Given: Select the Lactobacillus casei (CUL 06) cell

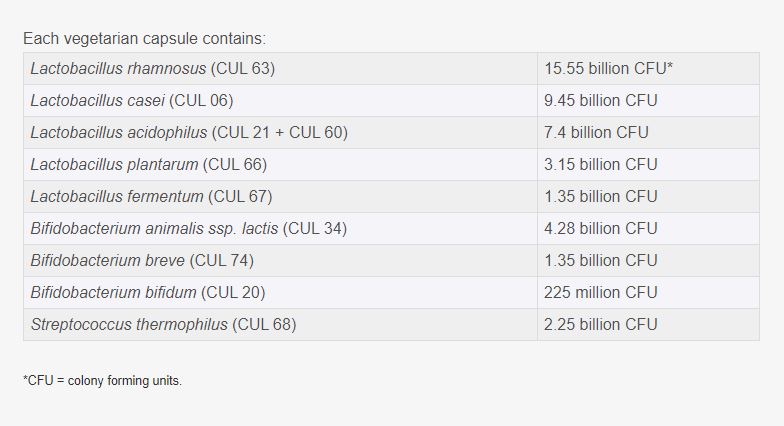Looking at the screenshot, I should click(x=132, y=101).
